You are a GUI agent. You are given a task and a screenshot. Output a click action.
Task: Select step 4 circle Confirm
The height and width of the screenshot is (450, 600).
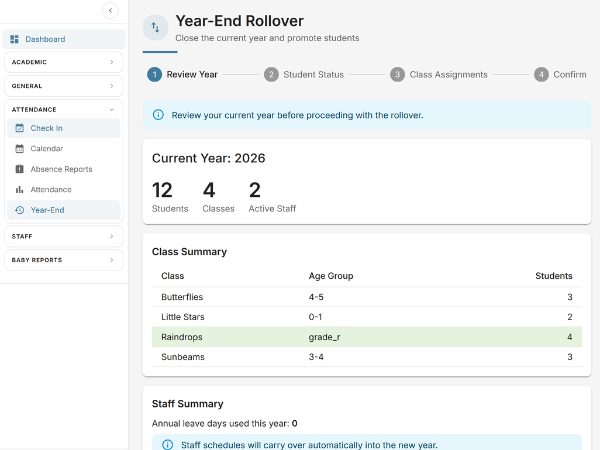[541, 74]
